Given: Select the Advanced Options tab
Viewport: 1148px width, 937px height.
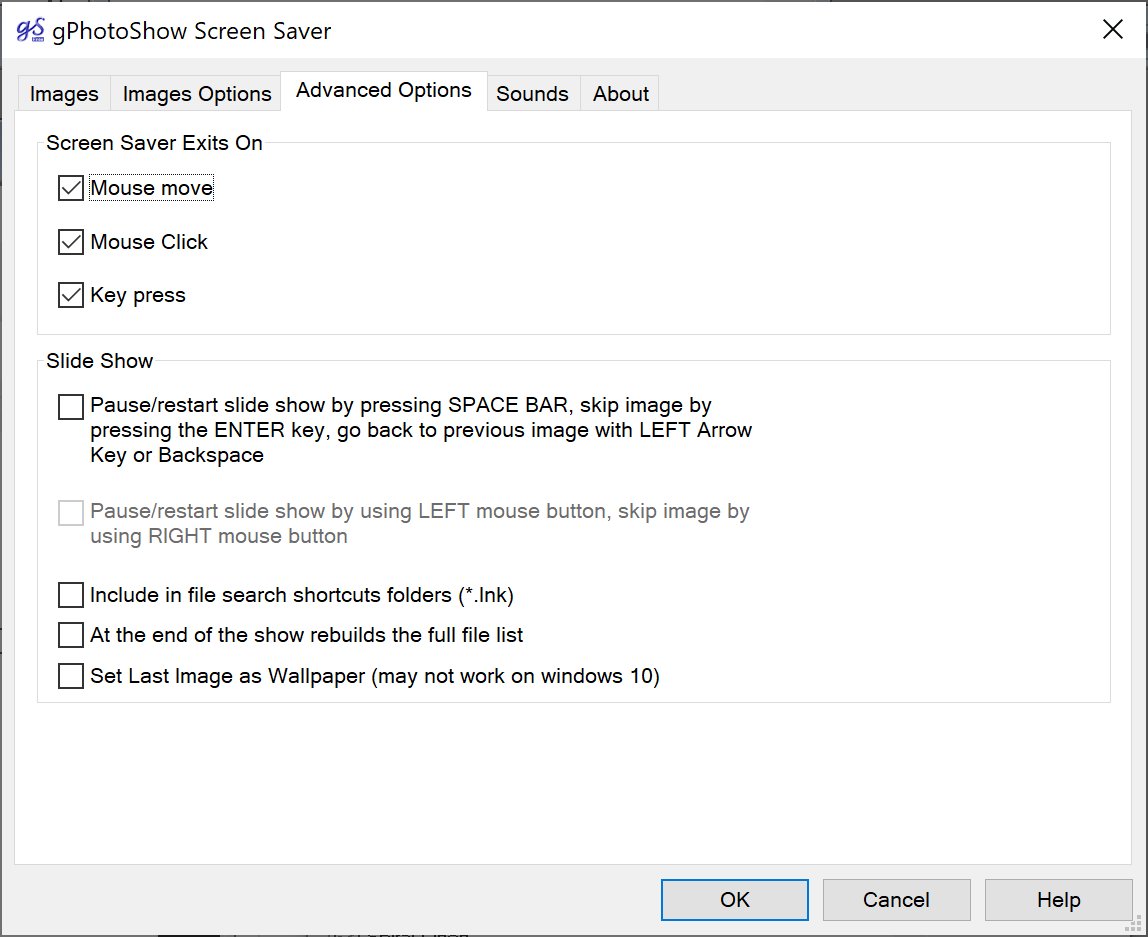Looking at the screenshot, I should 384,91.
